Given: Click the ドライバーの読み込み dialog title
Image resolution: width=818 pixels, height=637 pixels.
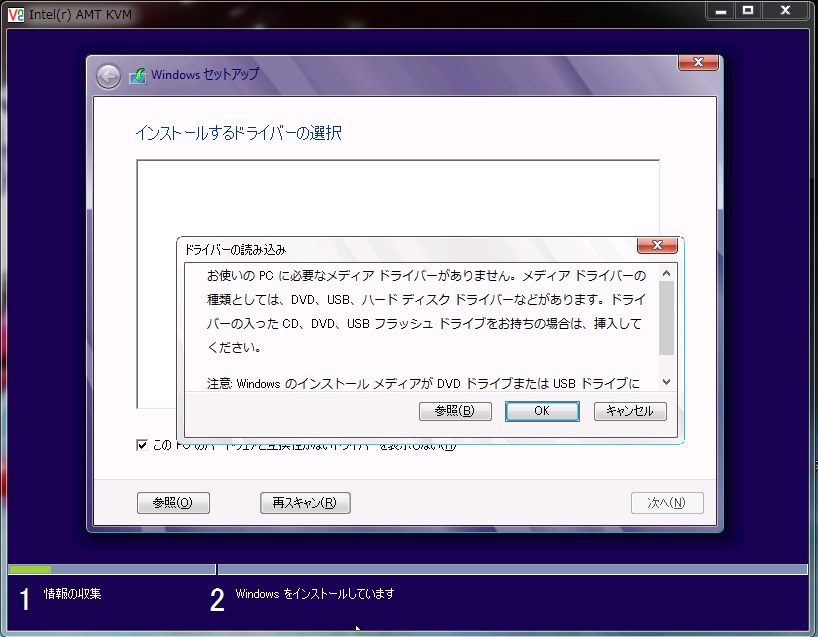Looking at the screenshot, I should pos(235,250).
